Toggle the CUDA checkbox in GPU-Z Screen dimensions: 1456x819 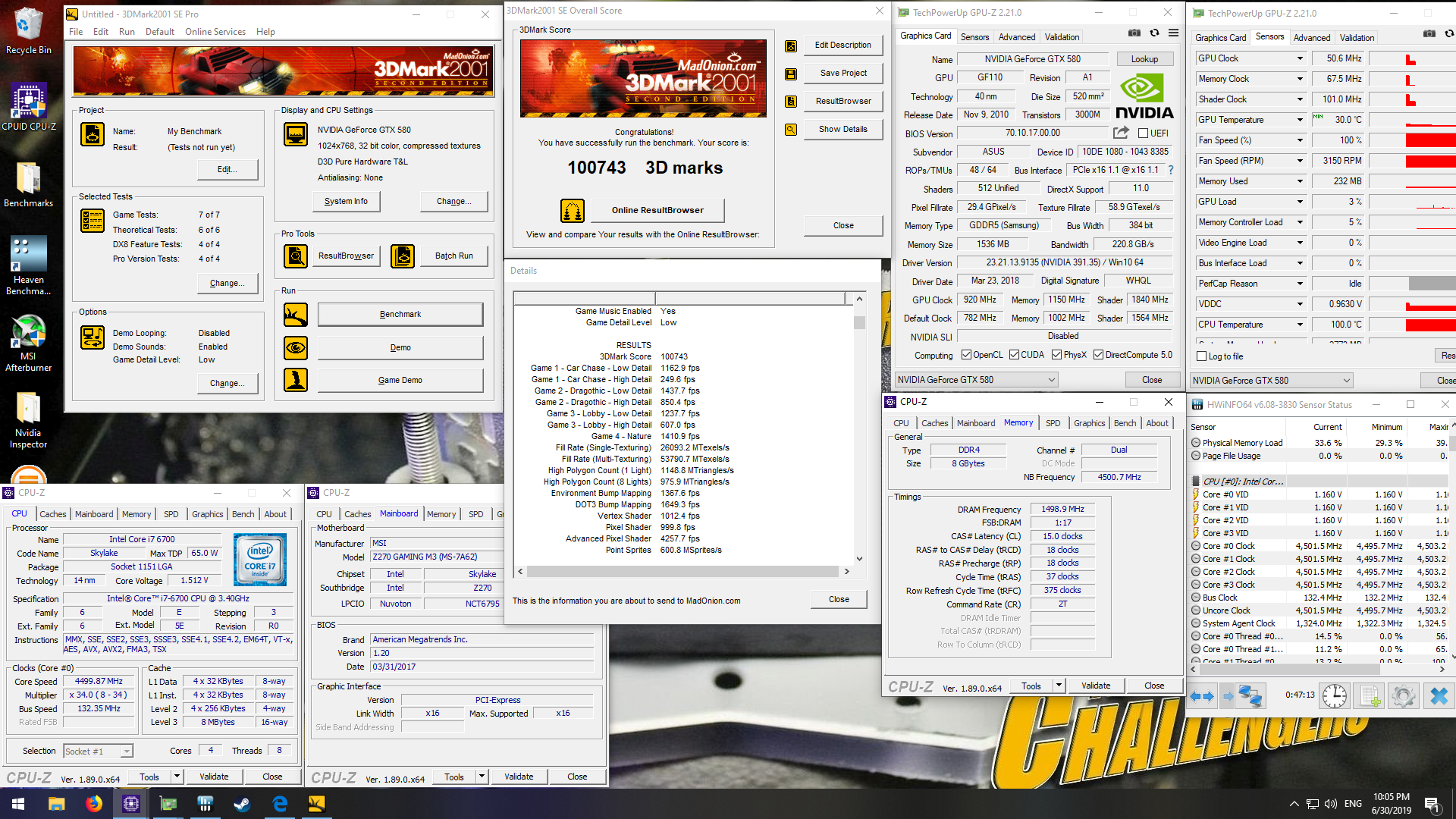pyautogui.click(x=1014, y=355)
